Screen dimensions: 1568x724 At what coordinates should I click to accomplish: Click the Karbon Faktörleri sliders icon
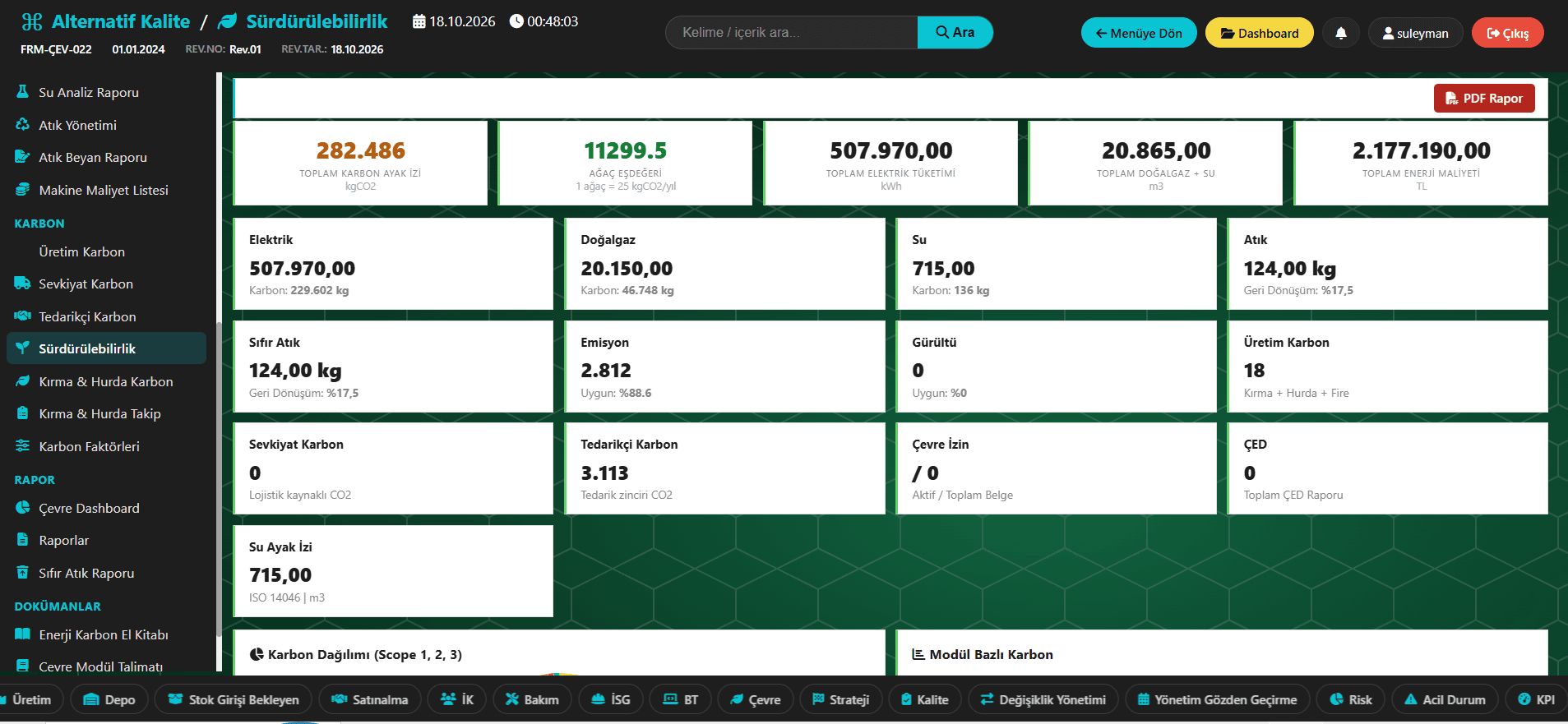22,446
